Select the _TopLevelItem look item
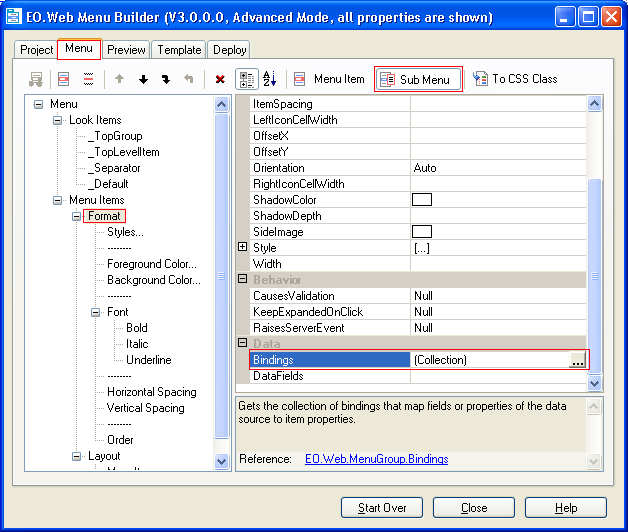Image resolution: width=628 pixels, height=532 pixels. 124,152
